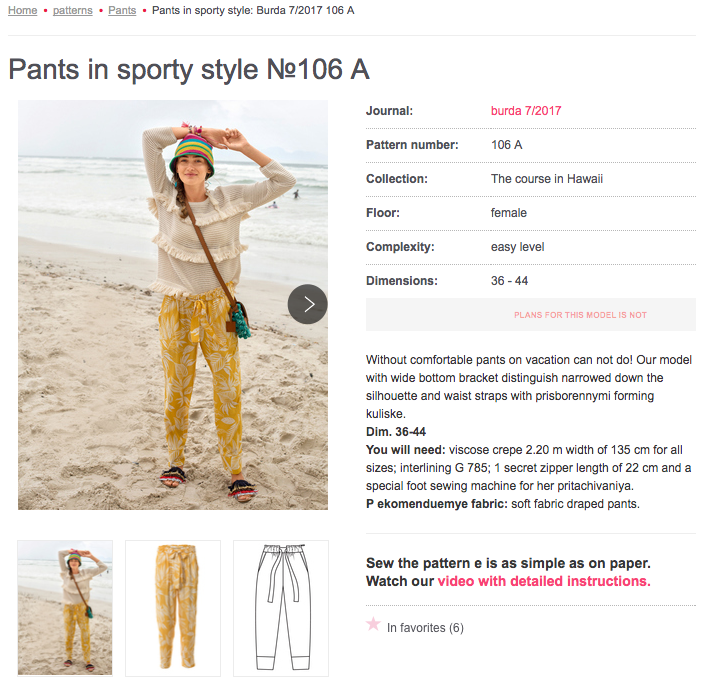
Task: Click the favorites star icon
Action: pos(374,624)
